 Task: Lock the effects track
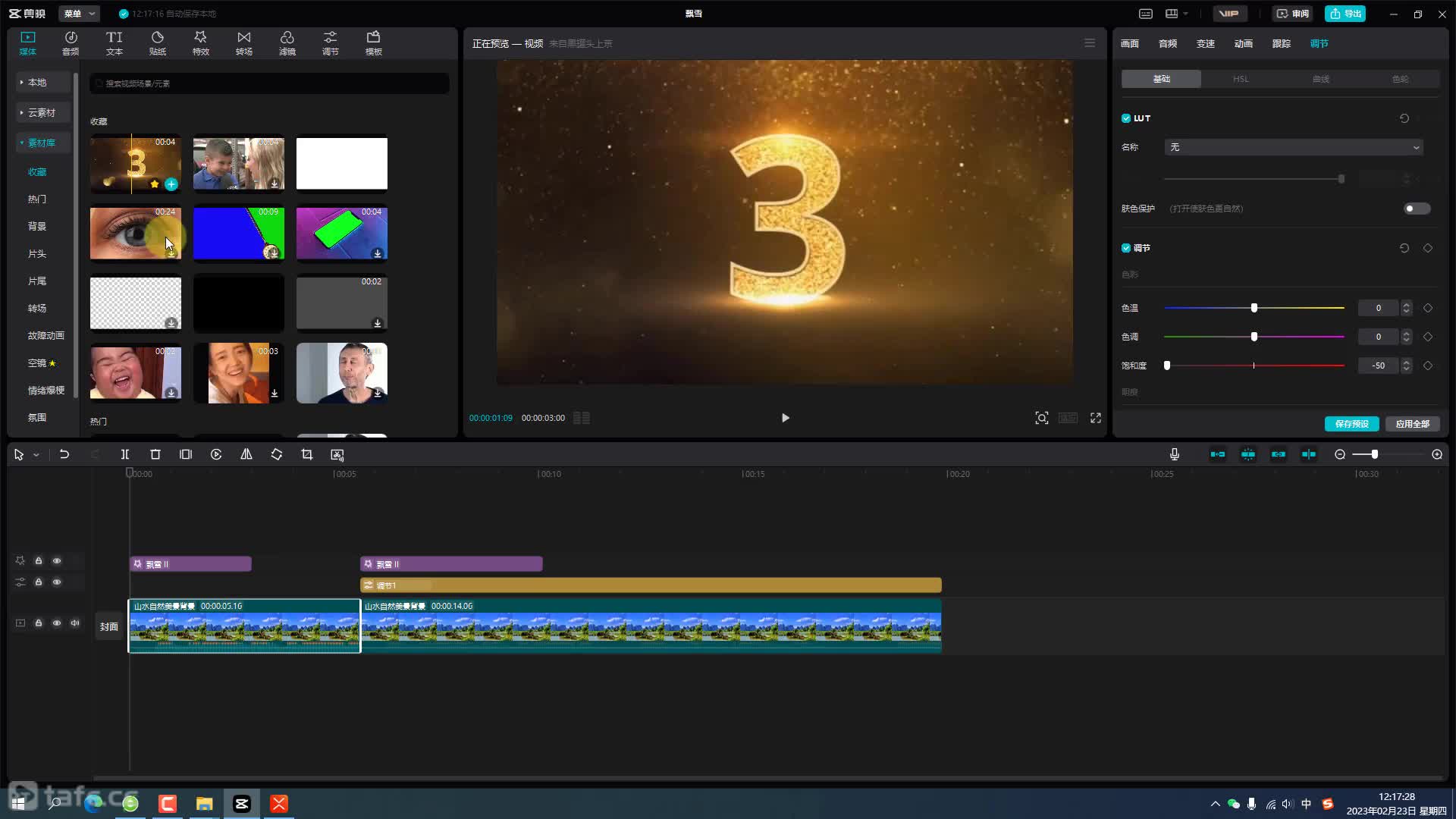click(x=39, y=561)
